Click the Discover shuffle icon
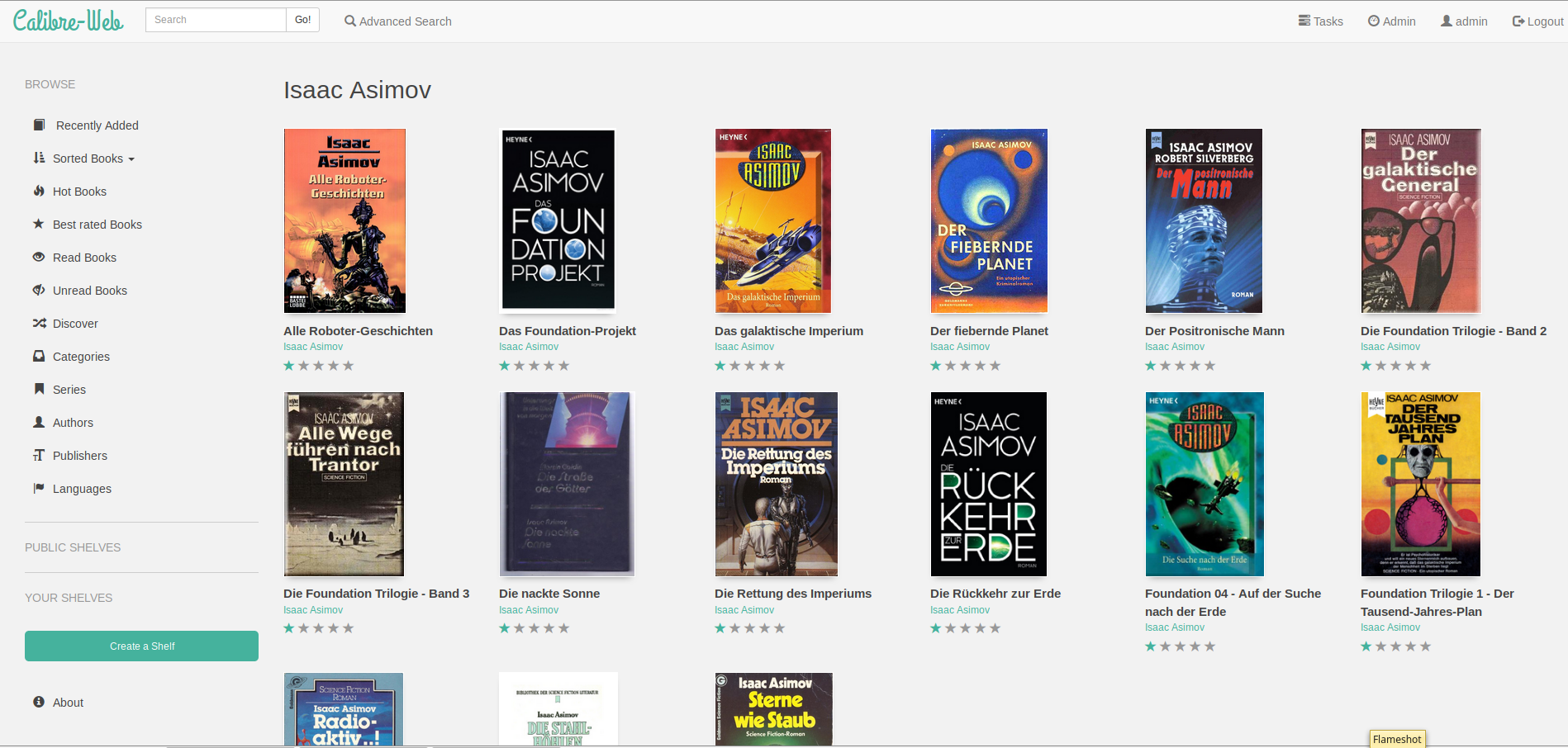This screenshot has width=1568, height=748. (x=39, y=323)
